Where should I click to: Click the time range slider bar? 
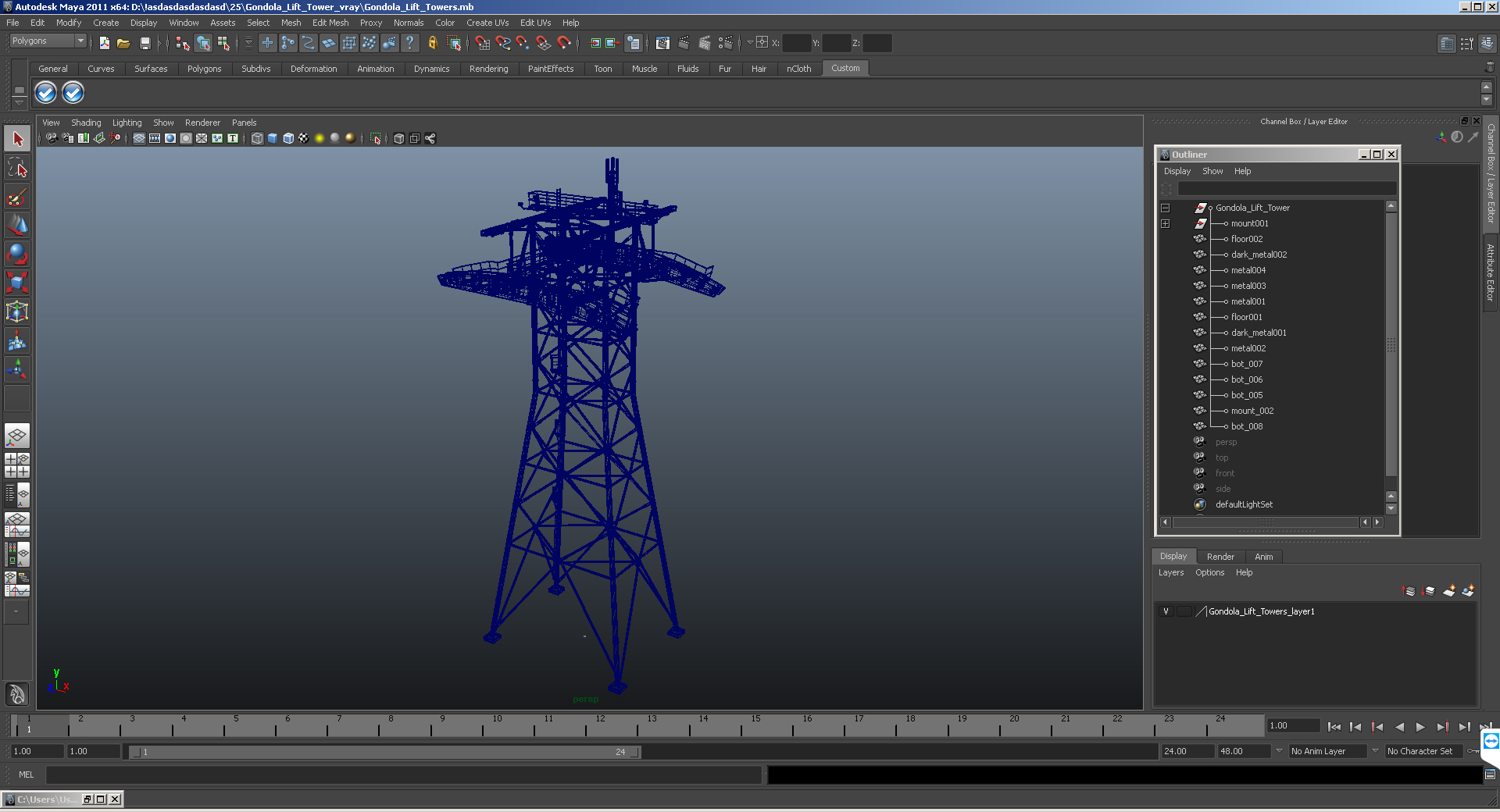click(x=384, y=752)
